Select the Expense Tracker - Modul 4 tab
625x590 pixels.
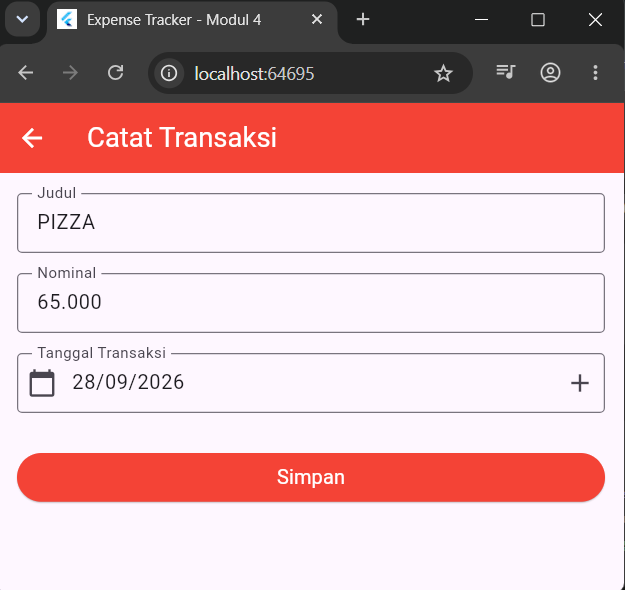coord(192,20)
